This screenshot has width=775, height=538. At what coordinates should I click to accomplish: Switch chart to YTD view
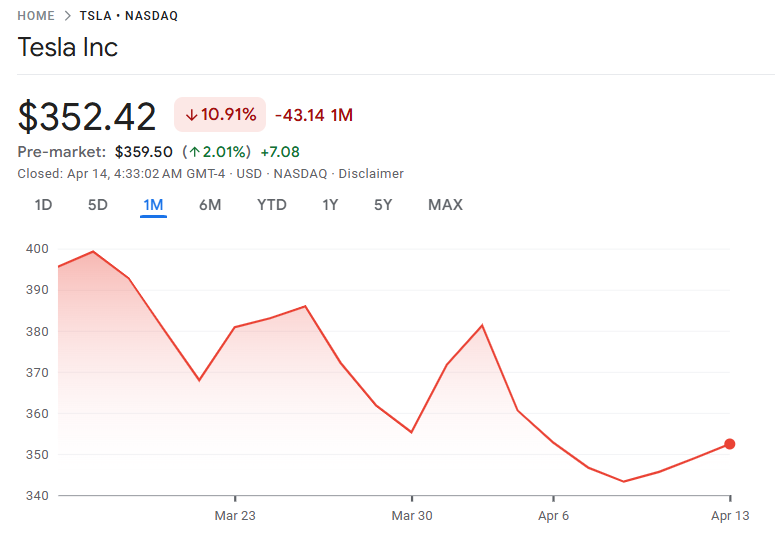pyautogui.click(x=271, y=205)
